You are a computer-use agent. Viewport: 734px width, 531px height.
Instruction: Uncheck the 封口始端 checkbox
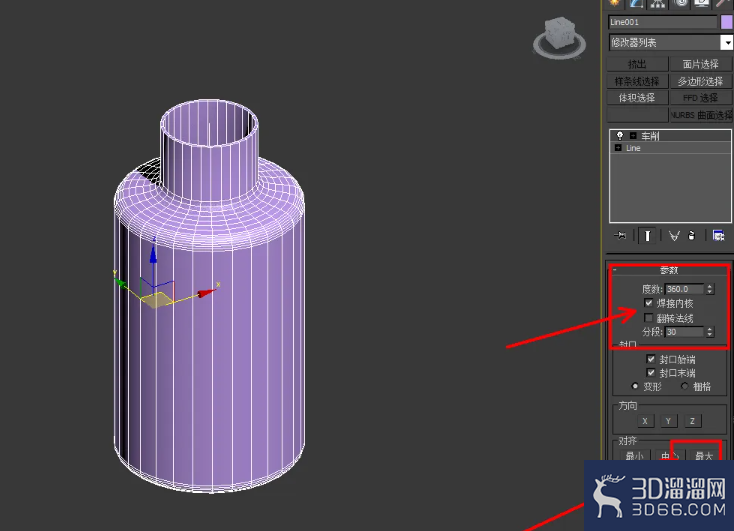[x=651, y=359]
